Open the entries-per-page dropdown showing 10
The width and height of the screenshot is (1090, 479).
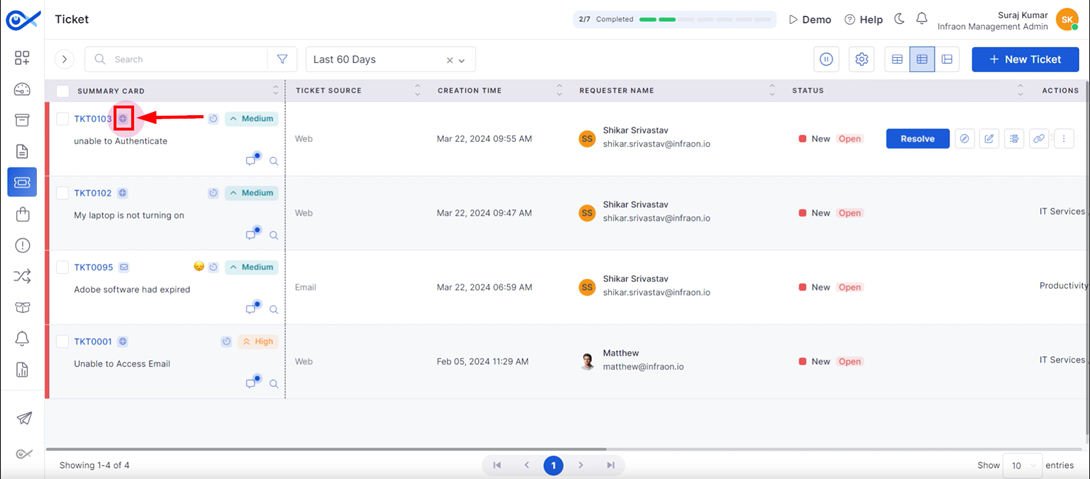click(1023, 464)
